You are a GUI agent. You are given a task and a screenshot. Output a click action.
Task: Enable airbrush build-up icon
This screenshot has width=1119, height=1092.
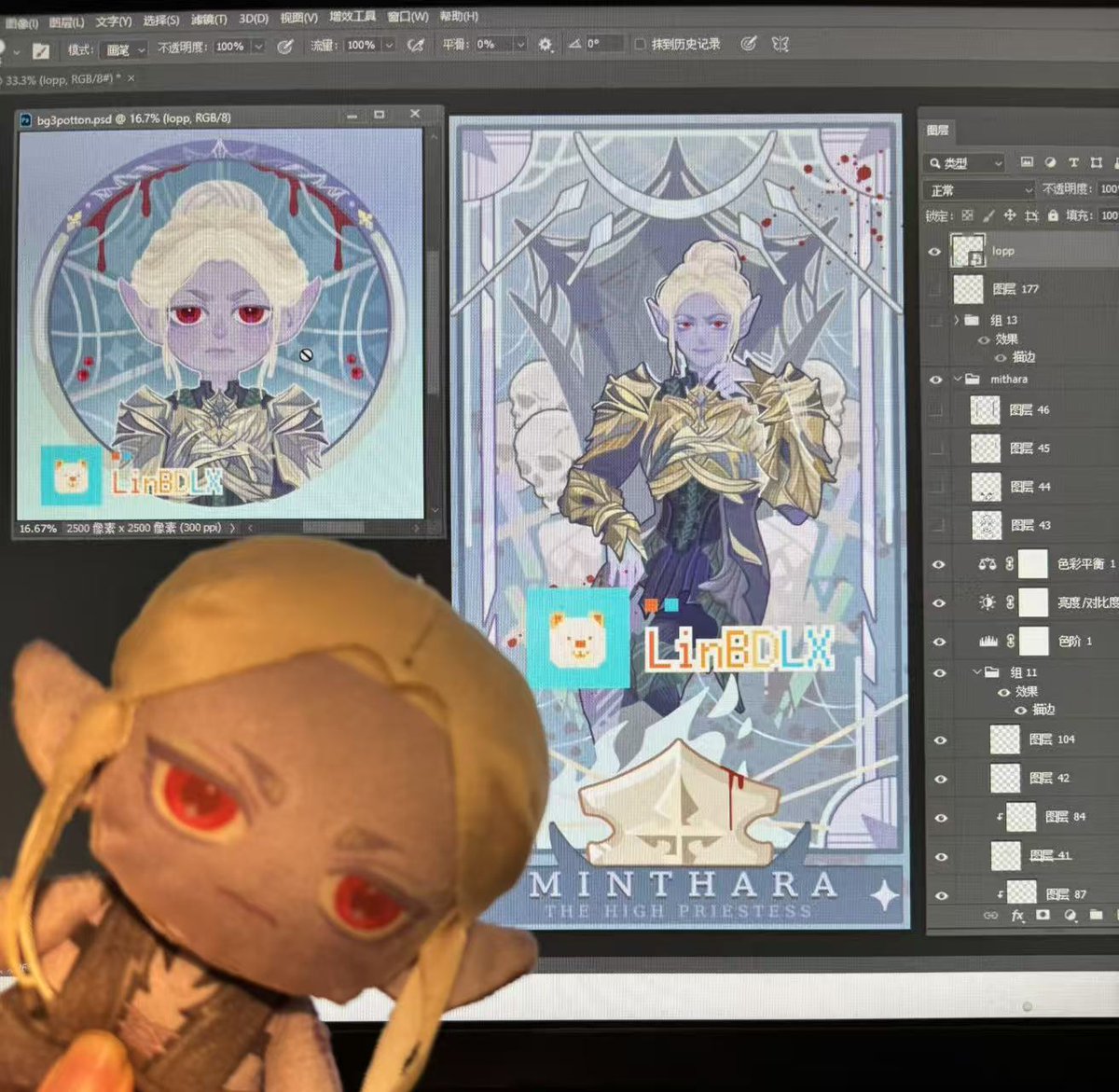(416, 45)
